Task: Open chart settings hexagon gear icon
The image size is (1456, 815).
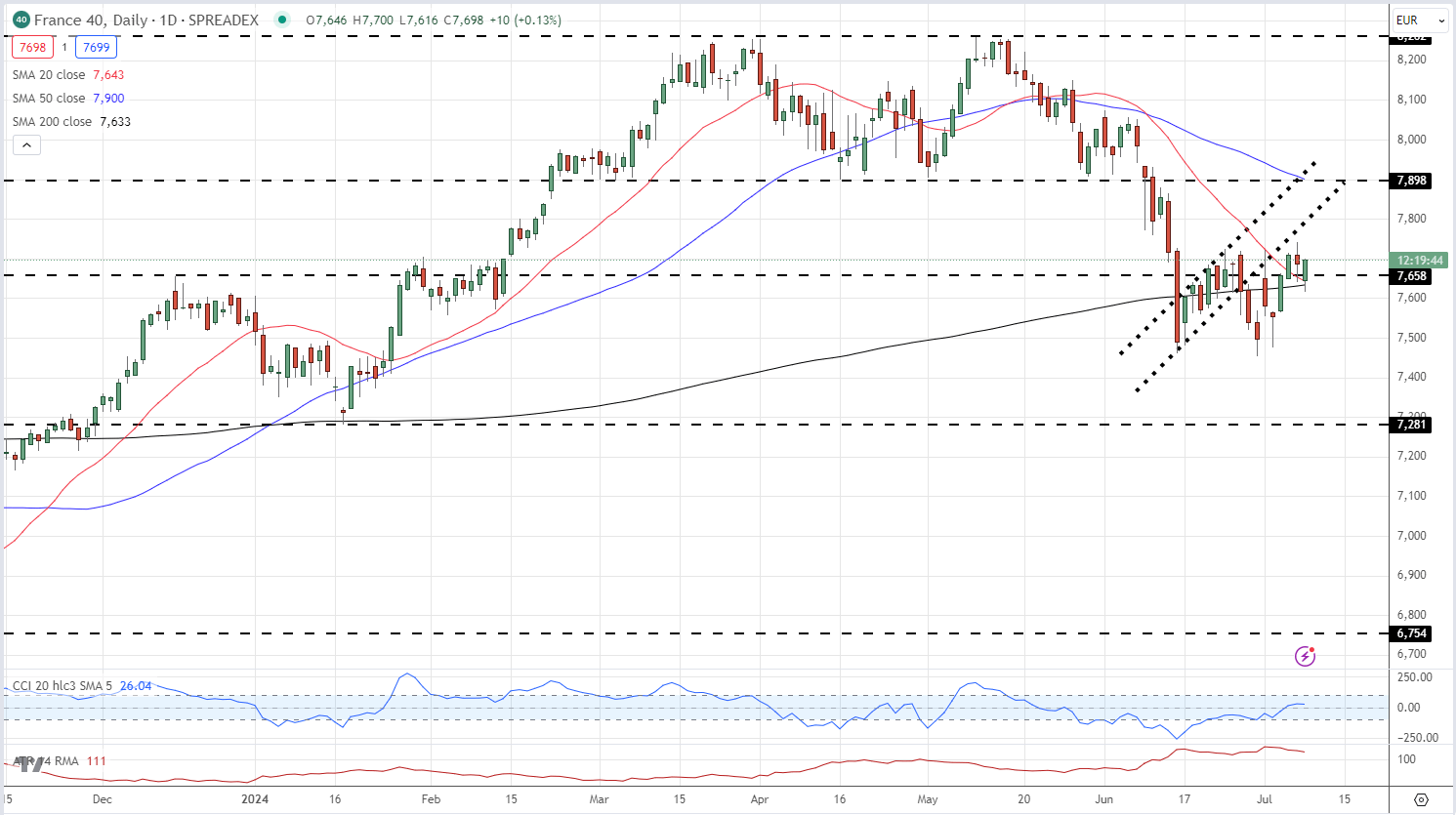Action: pos(1421,799)
